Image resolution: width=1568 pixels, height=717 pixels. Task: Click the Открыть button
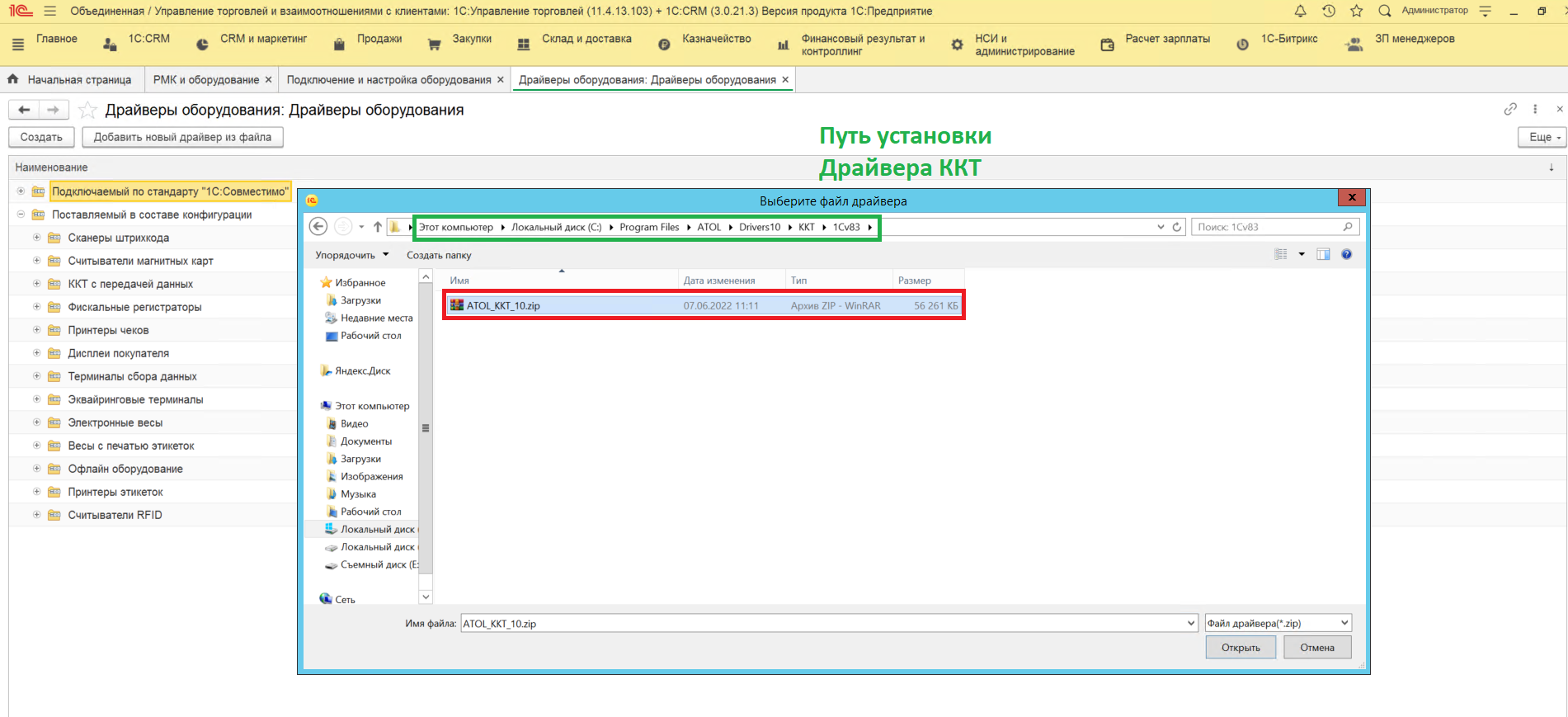tap(1240, 648)
